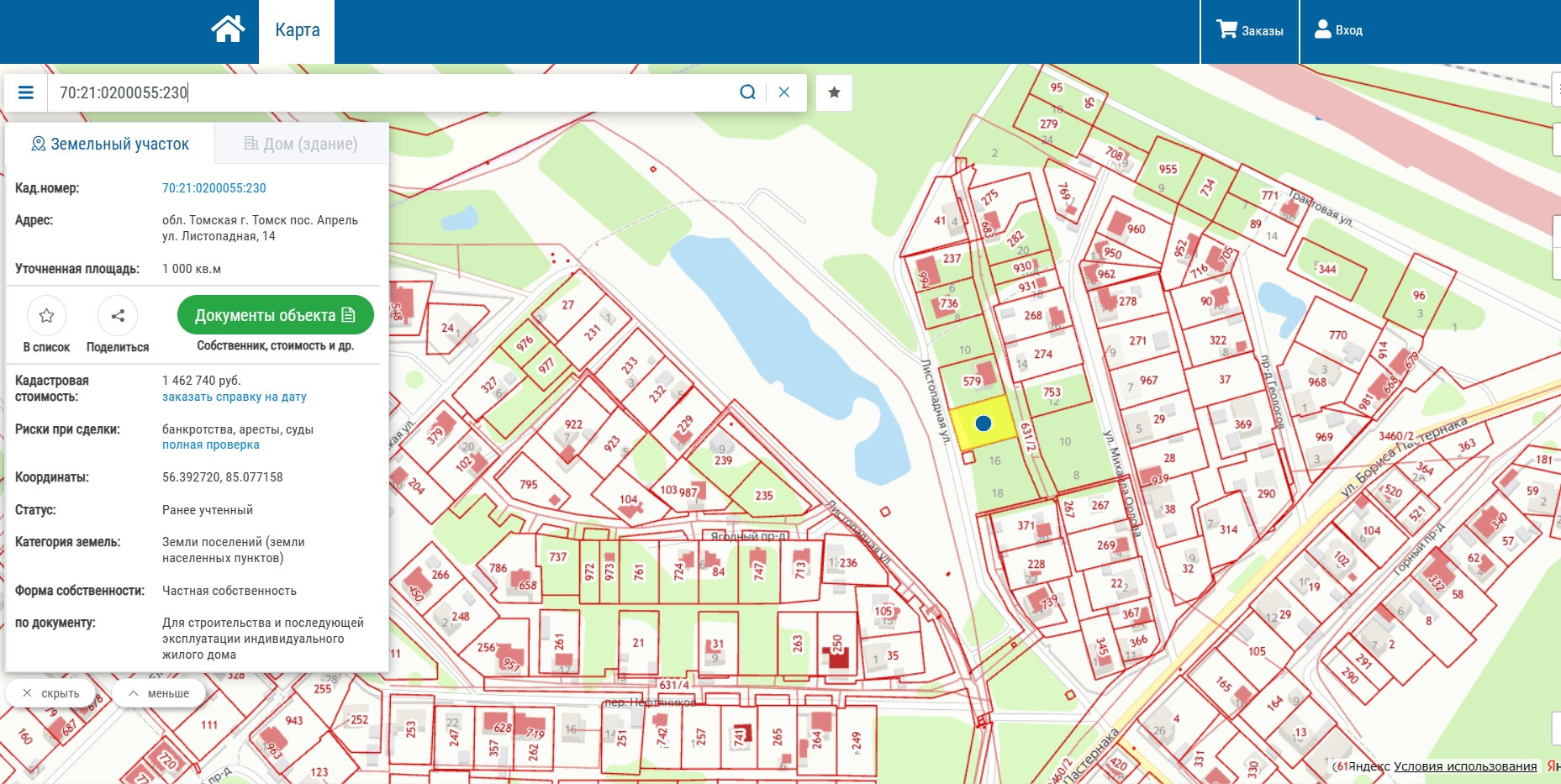The image size is (1561, 784).
Task: Click the star favorites button near search
Action: (x=834, y=92)
